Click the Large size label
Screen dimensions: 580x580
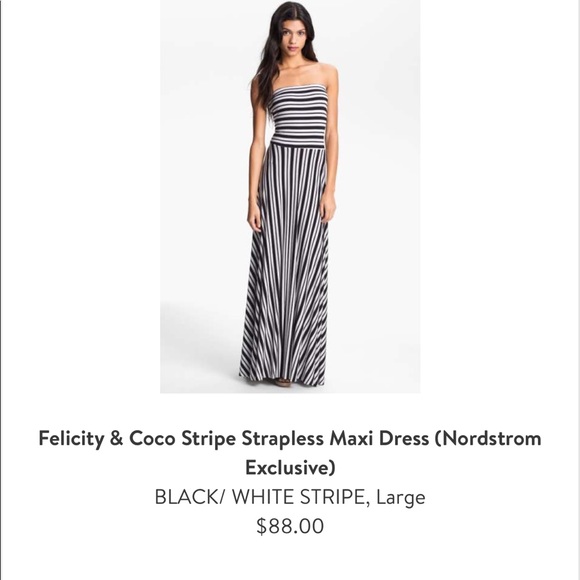[x=401, y=498]
